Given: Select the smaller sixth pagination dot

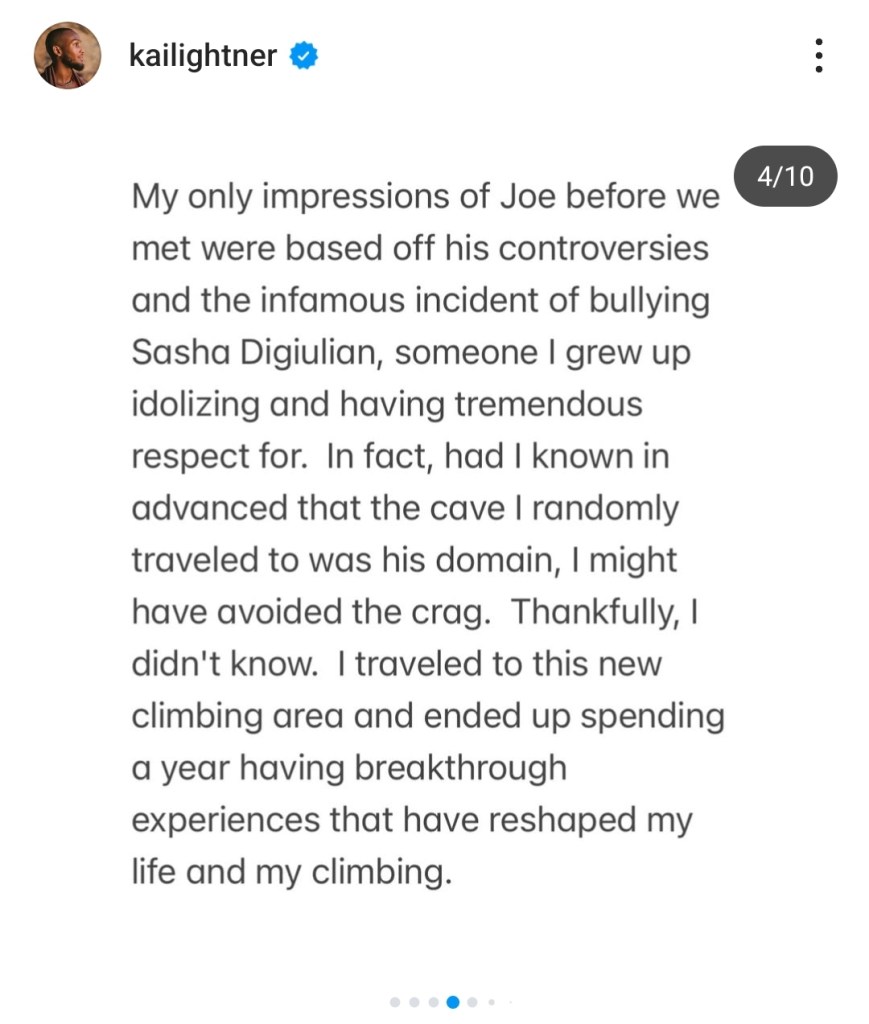Looking at the screenshot, I should point(492,1001).
